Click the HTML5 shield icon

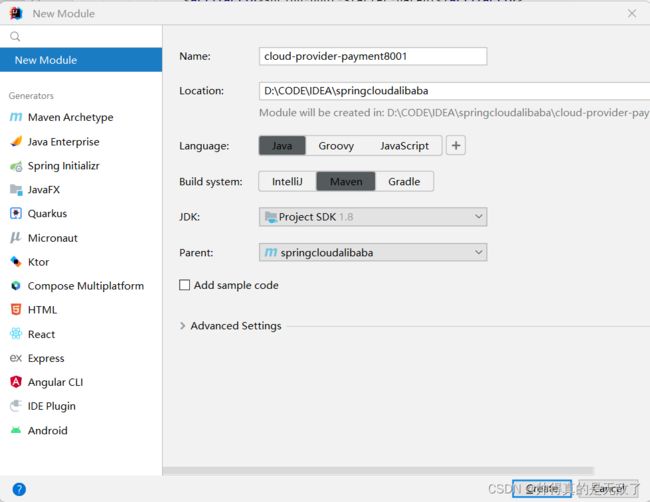pos(16,310)
